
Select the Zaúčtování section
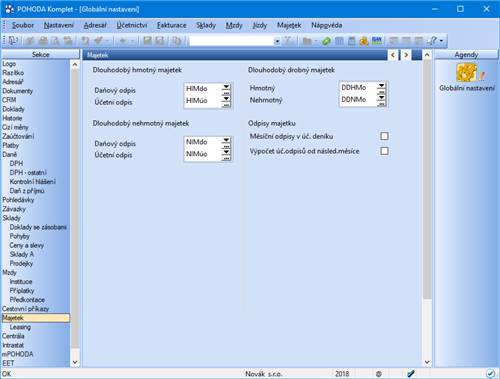(x=18, y=136)
